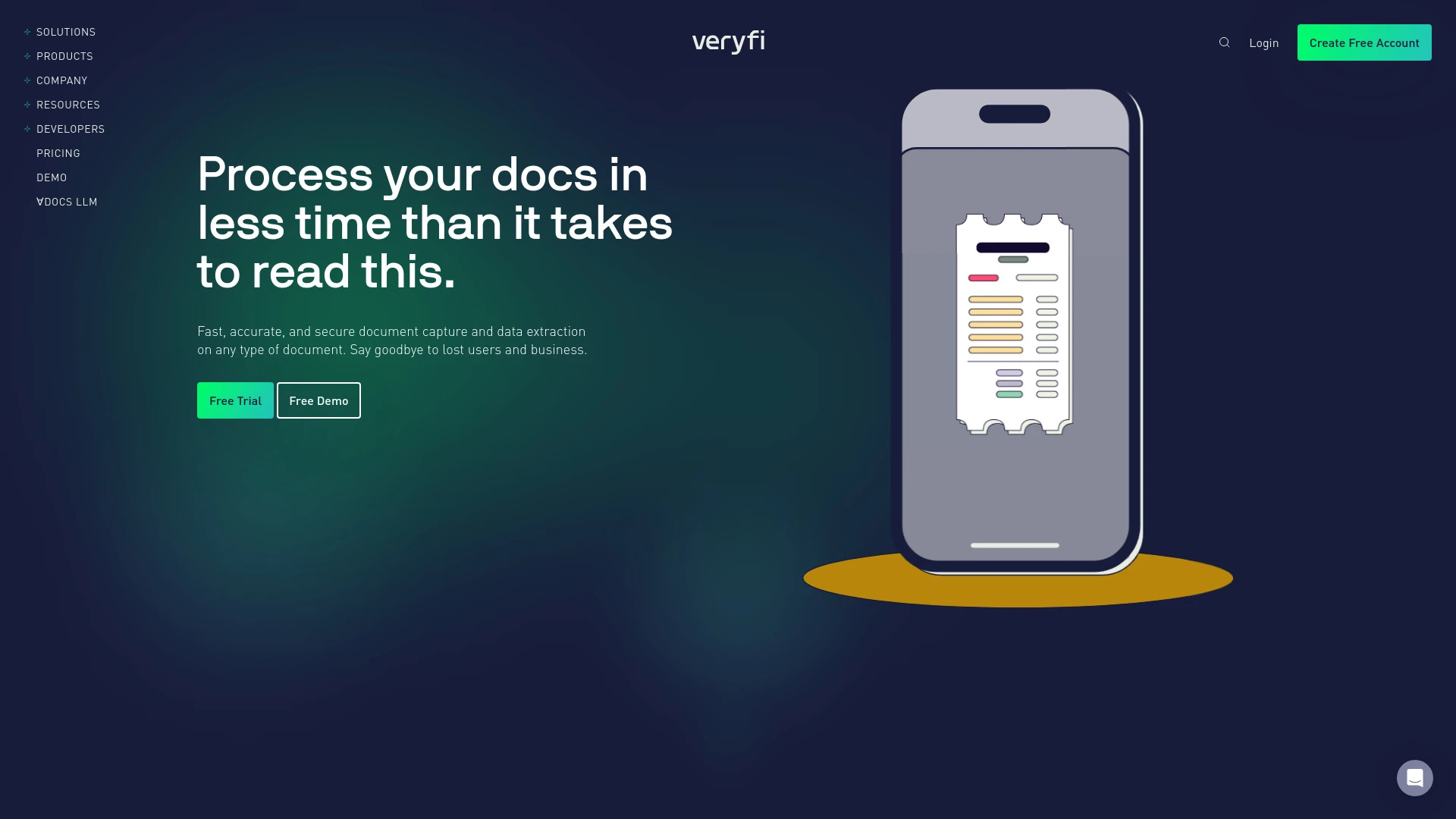This screenshot has width=1456, height=819.
Task: Click the Create Free Account button
Action: pos(1364,42)
